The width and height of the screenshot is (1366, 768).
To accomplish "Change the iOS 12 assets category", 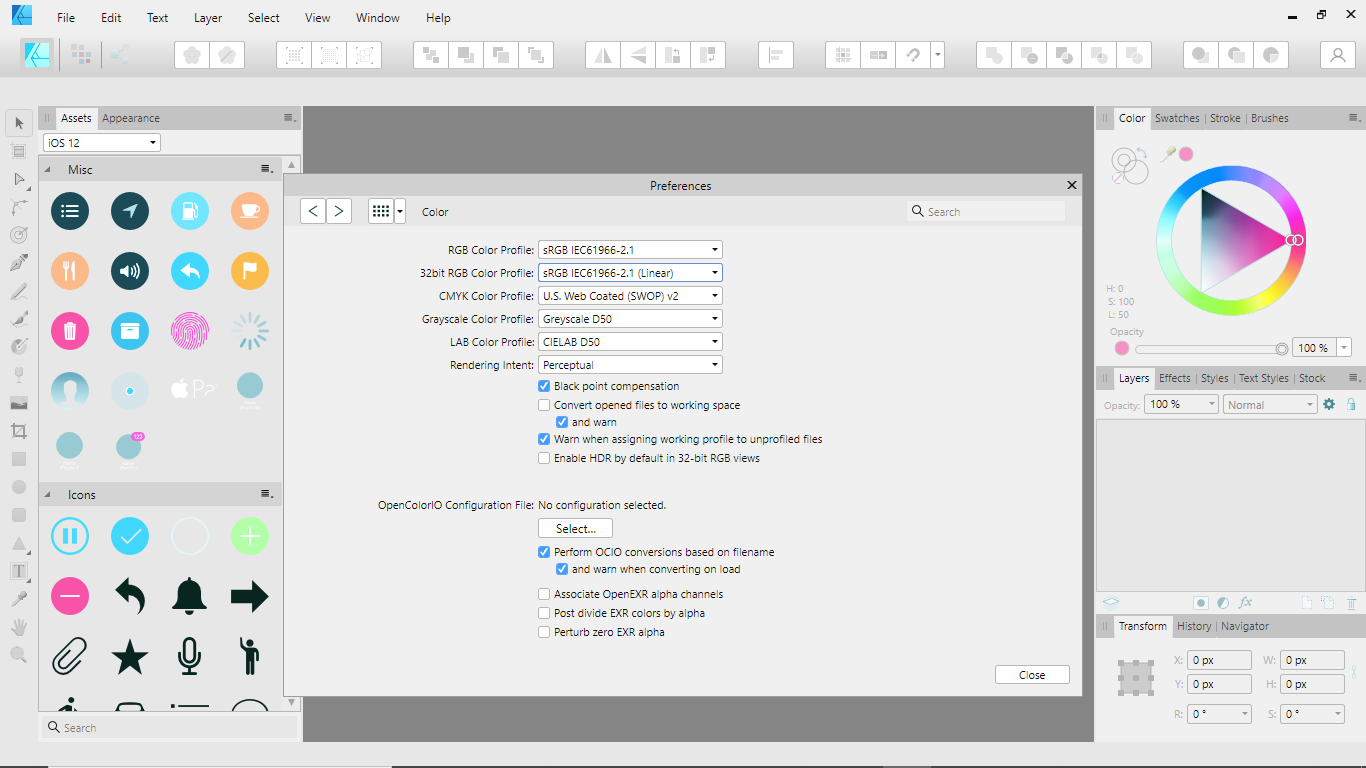I will coord(100,142).
